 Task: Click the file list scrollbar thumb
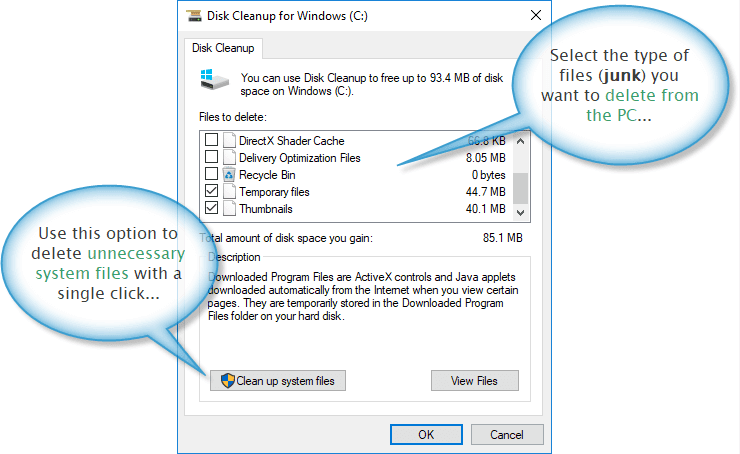[x=521, y=188]
